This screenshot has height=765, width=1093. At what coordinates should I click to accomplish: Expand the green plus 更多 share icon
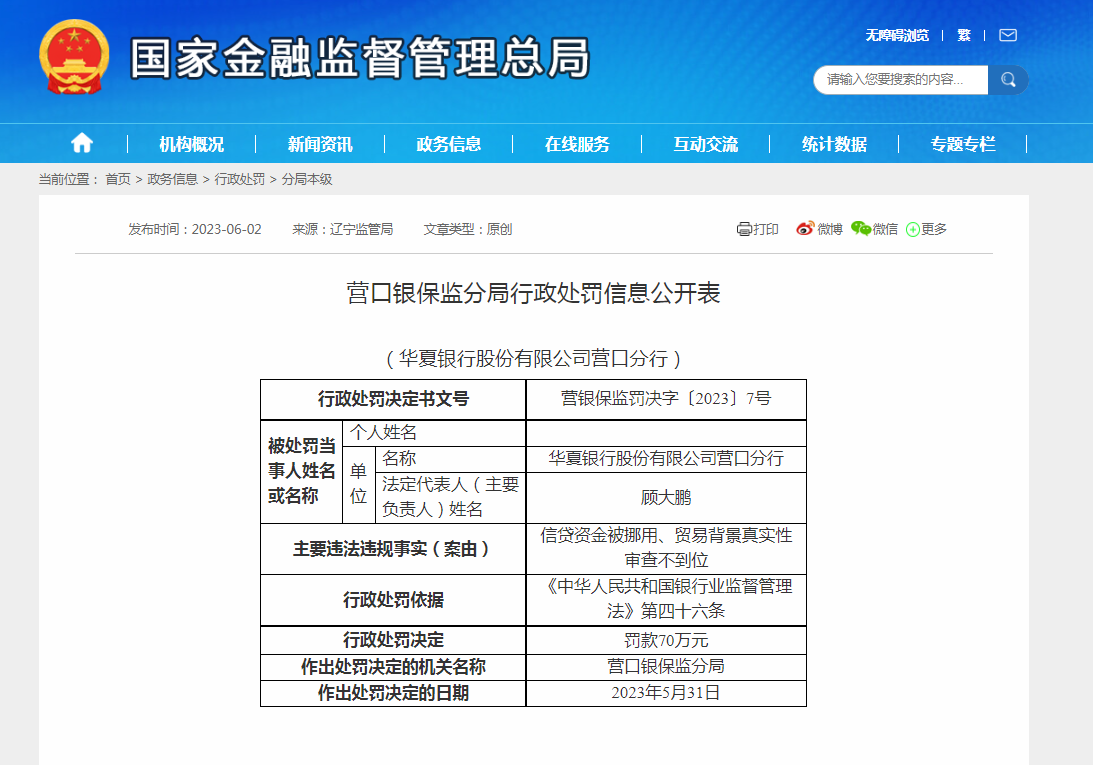tap(913, 230)
